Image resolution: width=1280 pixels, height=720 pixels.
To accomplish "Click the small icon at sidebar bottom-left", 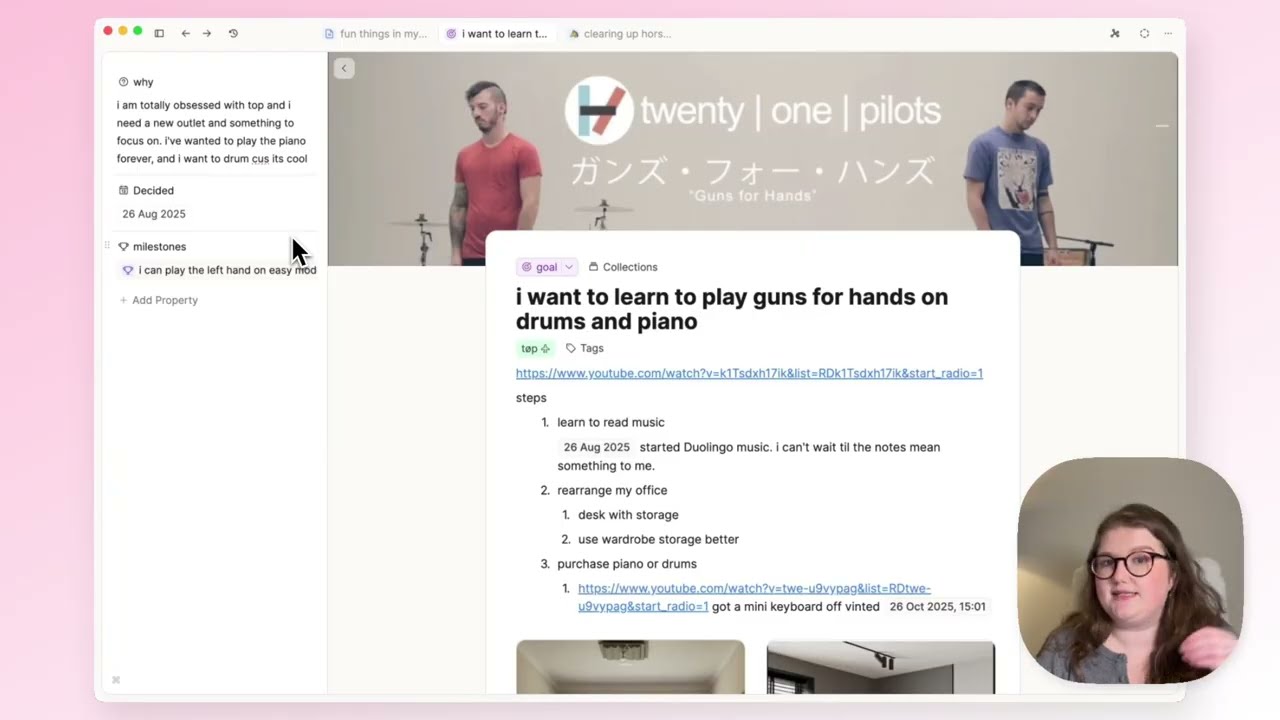I will pos(116,680).
